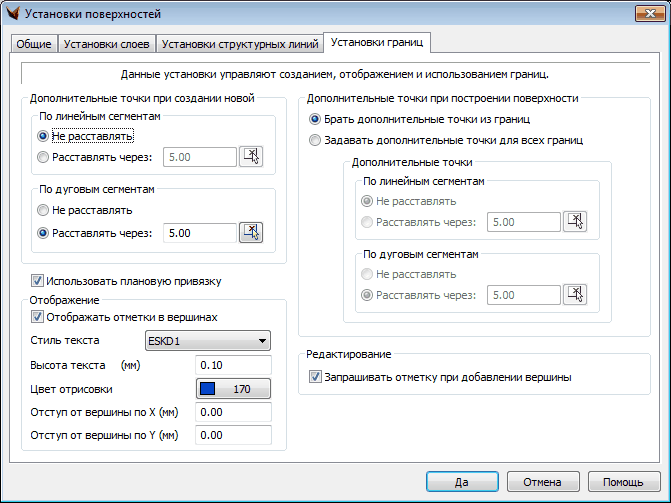671x503 pixels.
Task: Select Не расставлять under arc segments
Action: click(x=43, y=210)
